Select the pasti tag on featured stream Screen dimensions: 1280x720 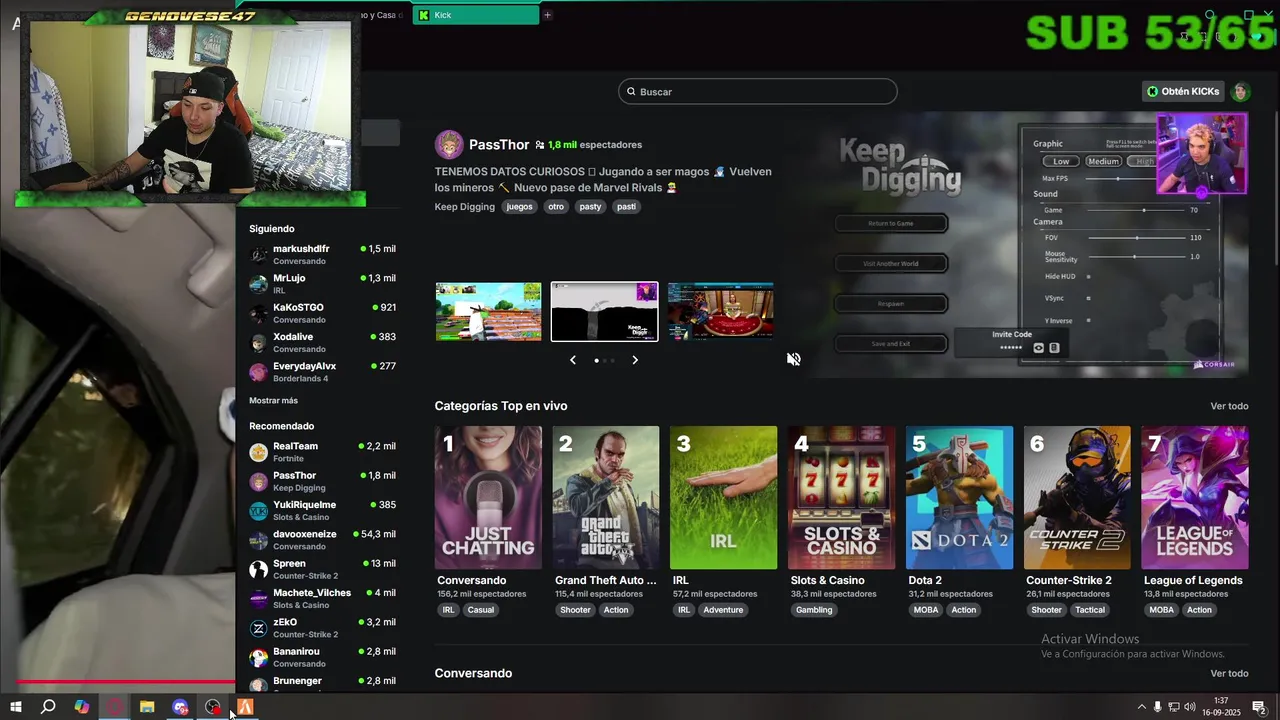pyautogui.click(x=626, y=207)
